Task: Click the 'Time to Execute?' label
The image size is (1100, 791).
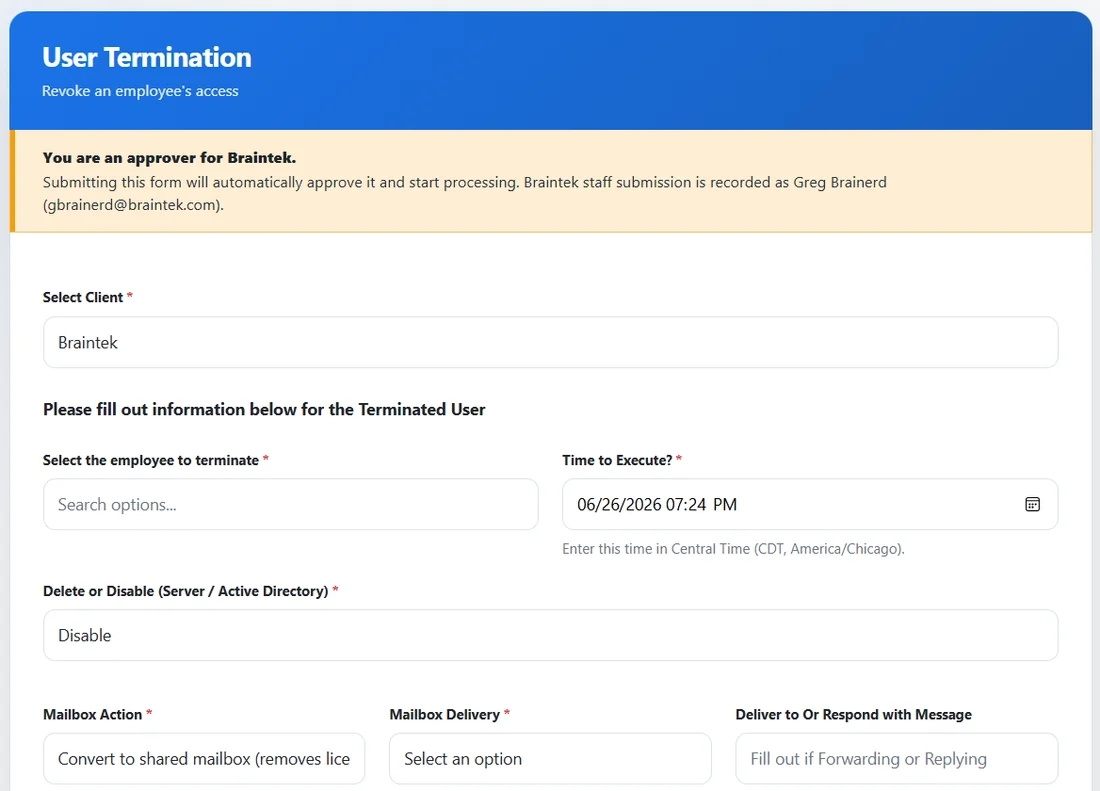Action: click(617, 460)
